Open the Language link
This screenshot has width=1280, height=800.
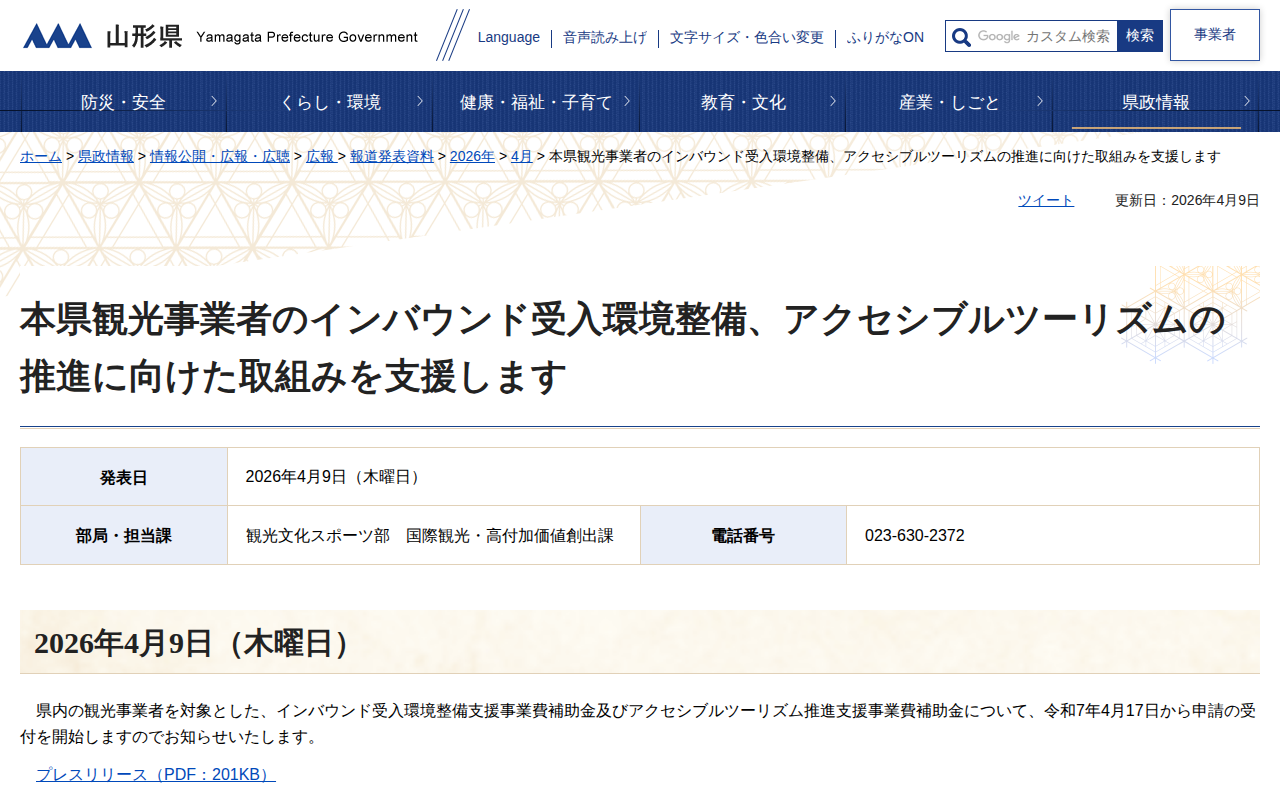(x=508, y=37)
